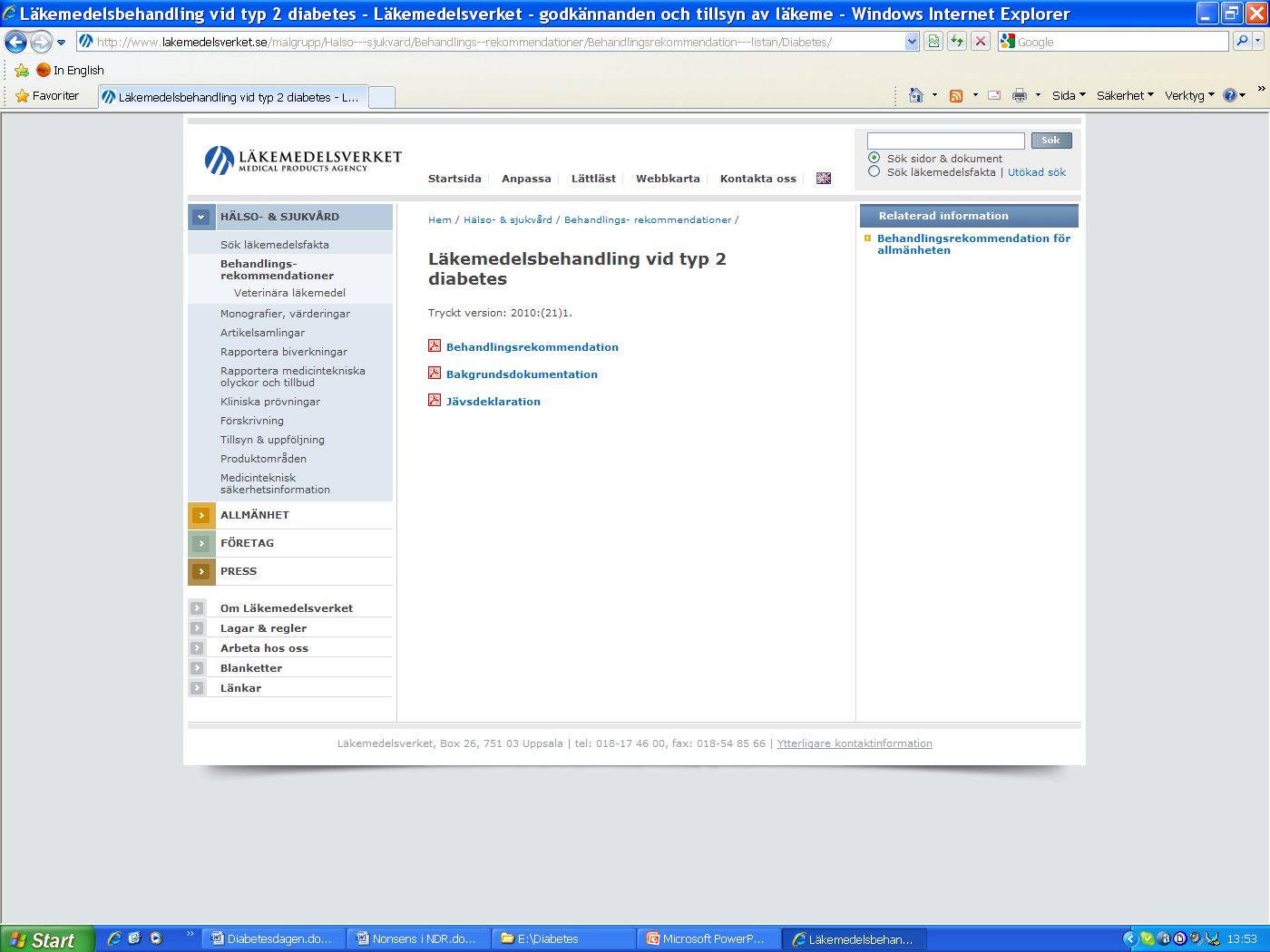Stop loading with the red X icon
1270x952 pixels.
[x=981, y=42]
